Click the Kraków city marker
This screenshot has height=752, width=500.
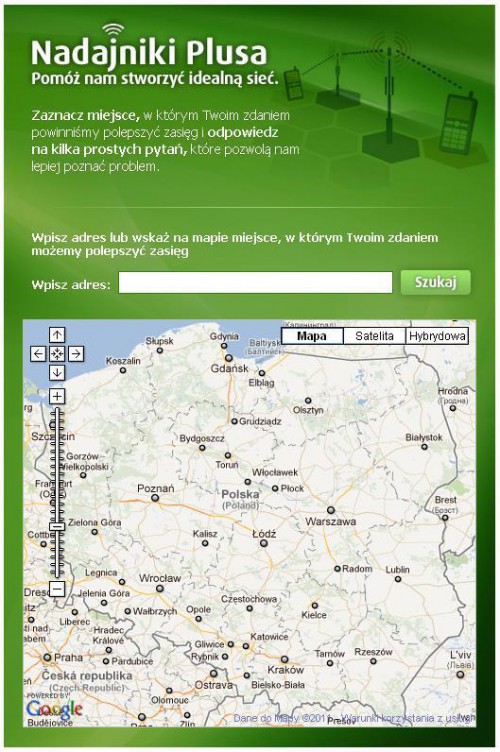pyautogui.click(x=284, y=659)
